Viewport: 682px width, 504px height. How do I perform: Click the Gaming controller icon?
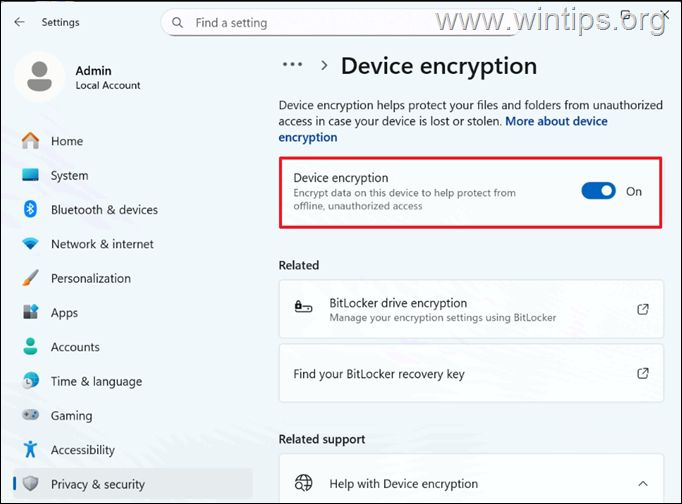[30, 415]
